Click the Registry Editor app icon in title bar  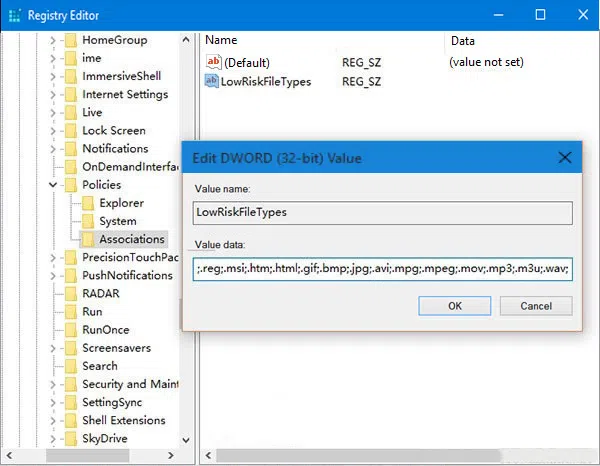point(14,16)
